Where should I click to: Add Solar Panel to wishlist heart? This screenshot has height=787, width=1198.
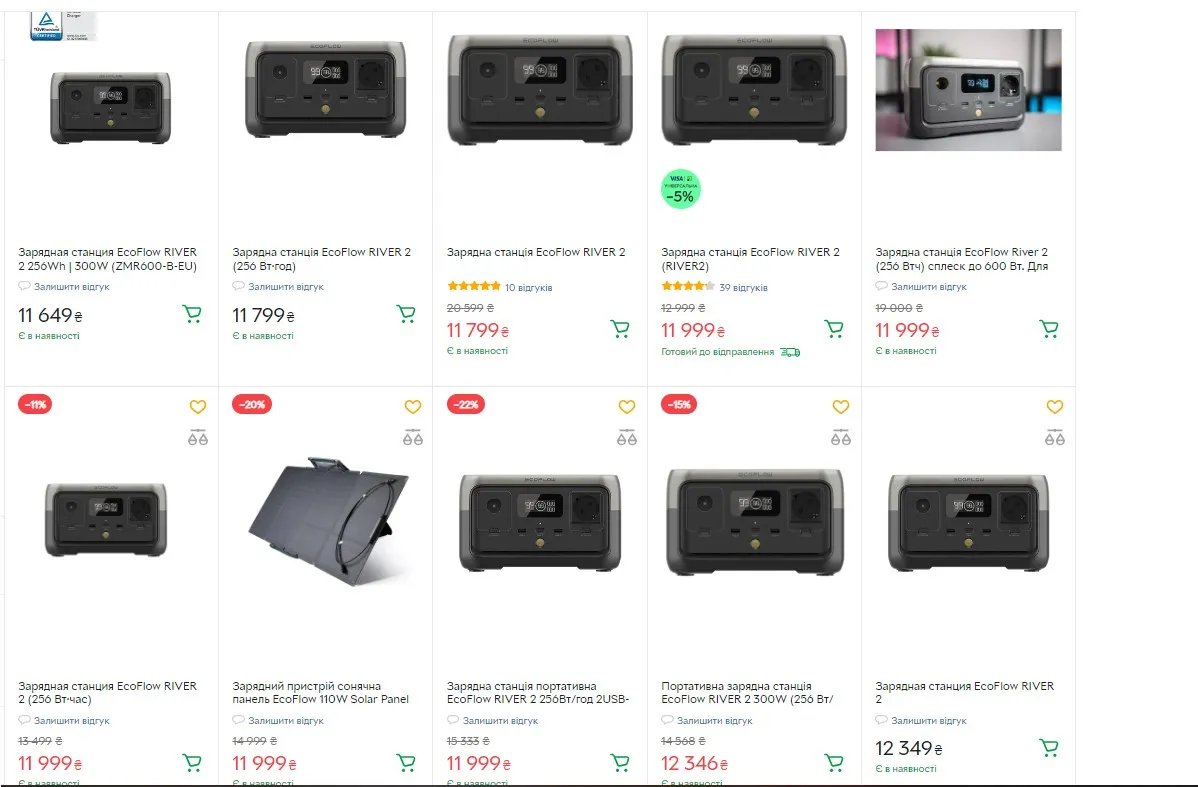point(412,407)
